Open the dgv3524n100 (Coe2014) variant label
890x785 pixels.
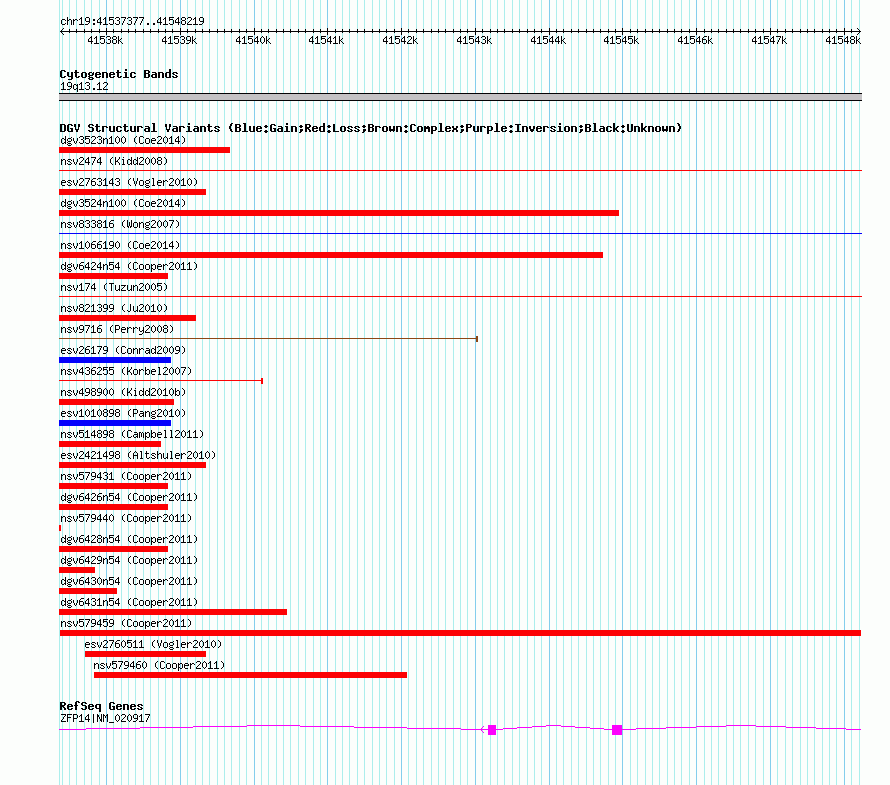point(123,203)
